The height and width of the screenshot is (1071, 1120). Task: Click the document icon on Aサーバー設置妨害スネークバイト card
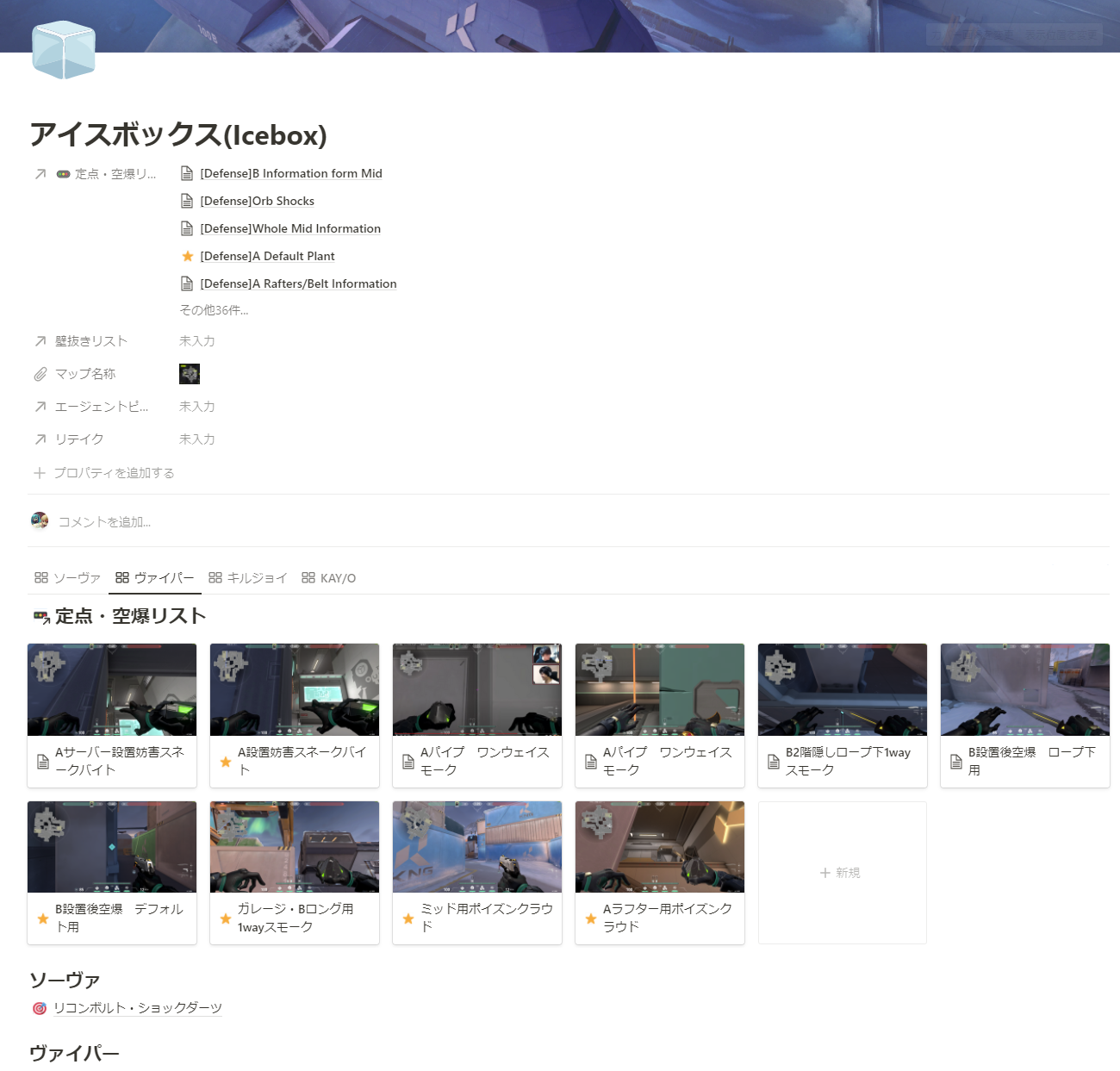(43, 761)
